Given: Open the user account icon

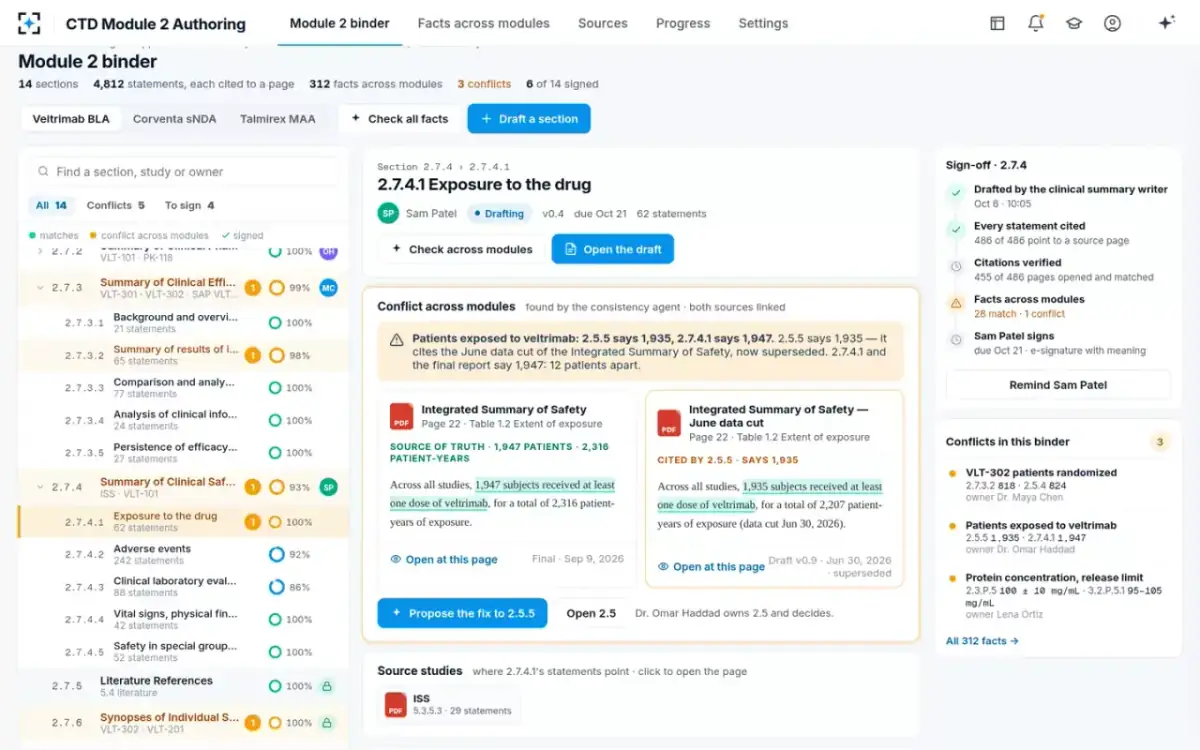Looking at the screenshot, I should point(1112,23).
